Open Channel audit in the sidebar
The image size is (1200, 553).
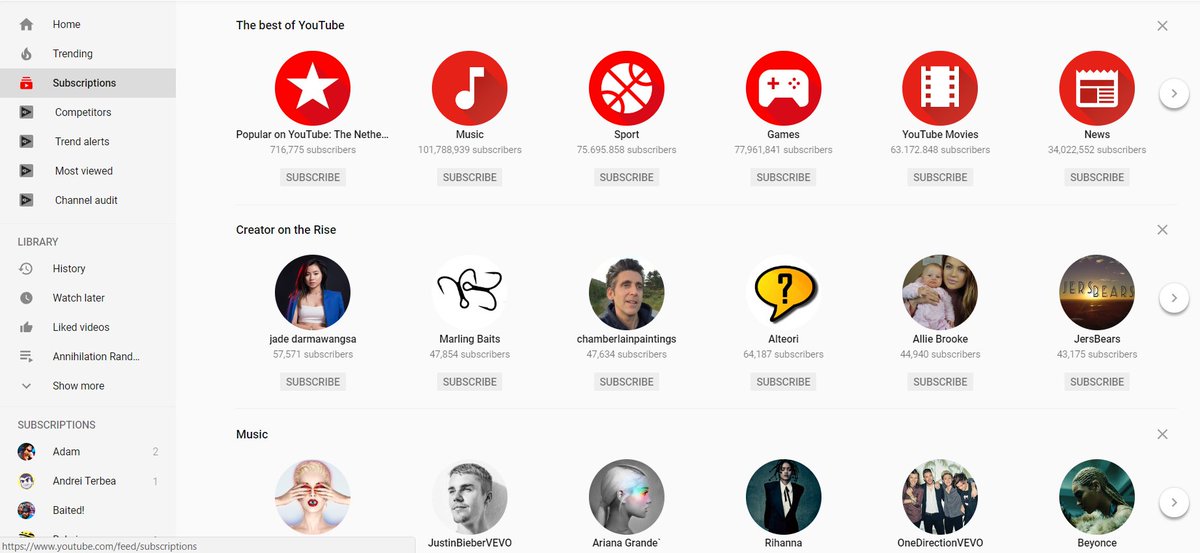pos(88,200)
